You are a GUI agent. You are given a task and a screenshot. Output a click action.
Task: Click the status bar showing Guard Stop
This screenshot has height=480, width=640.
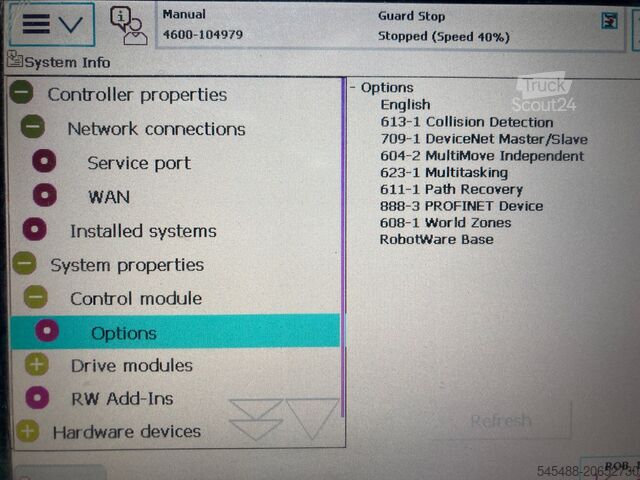tap(390, 26)
